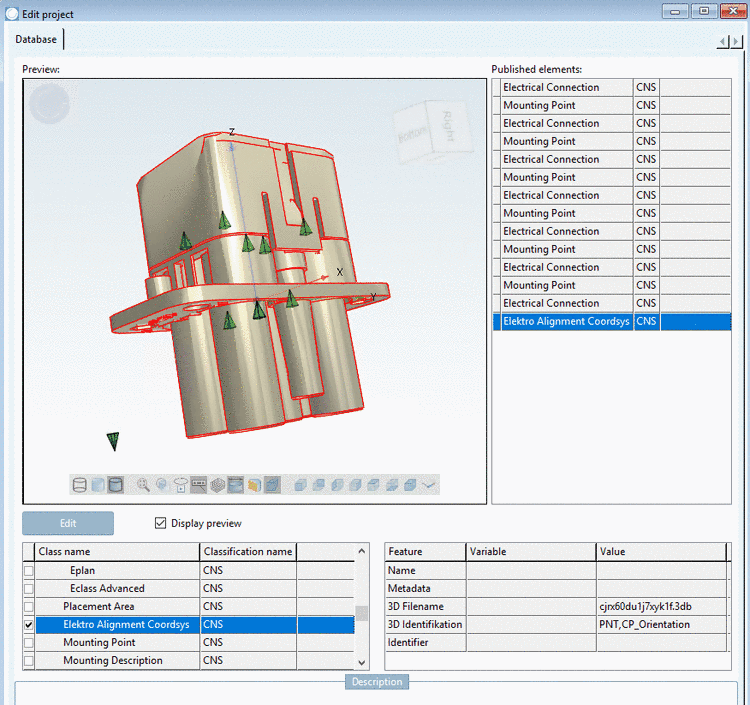
Task: Click the shaded-with-edges cylinder view icon
Action: (x=116, y=485)
